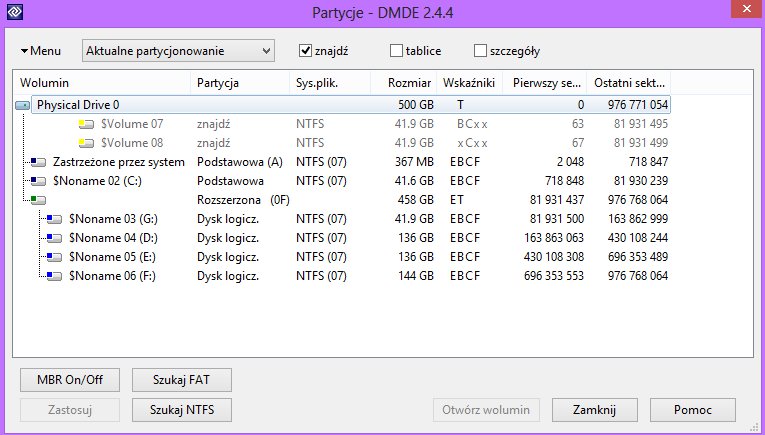Close the Partycje window
765x435 pixels.
[x=746, y=9]
